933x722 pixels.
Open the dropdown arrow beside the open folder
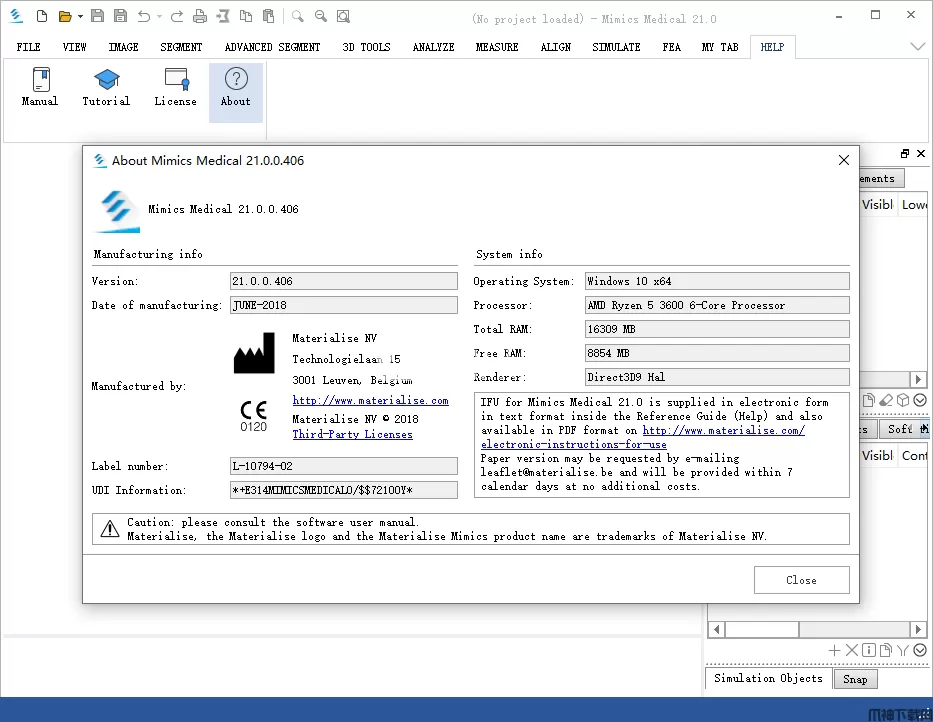tap(79, 17)
